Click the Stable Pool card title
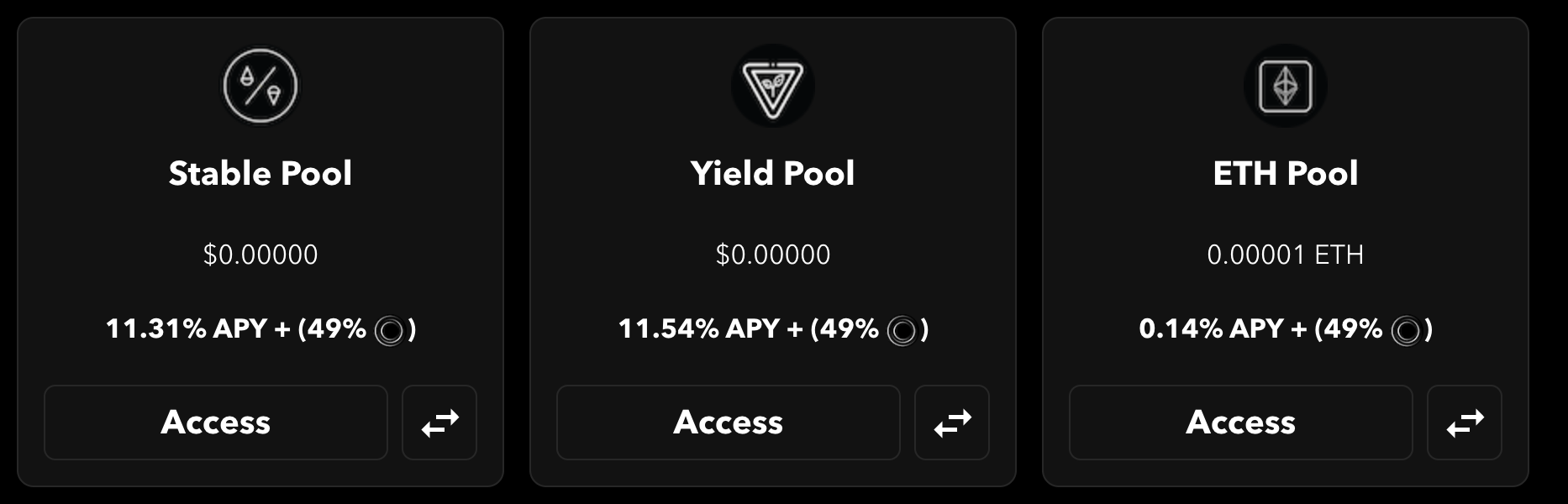Screen dimensions: 1568x504 (260, 174)
